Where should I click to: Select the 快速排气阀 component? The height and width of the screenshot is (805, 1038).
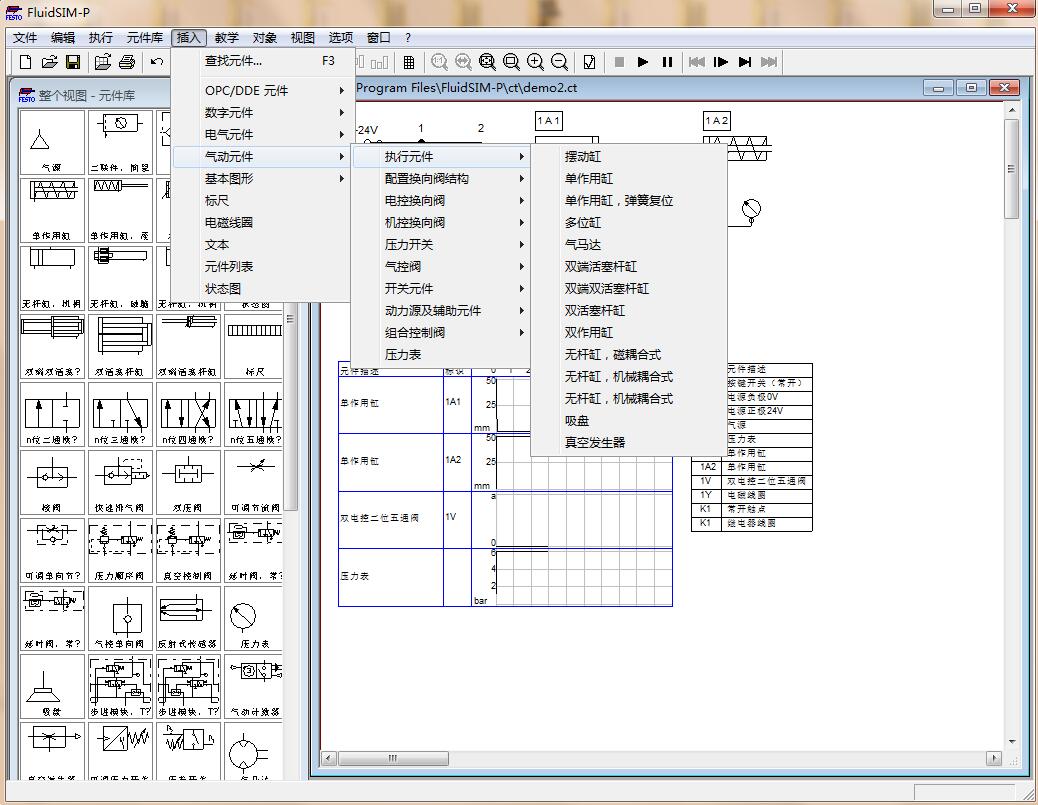(120, 483)
